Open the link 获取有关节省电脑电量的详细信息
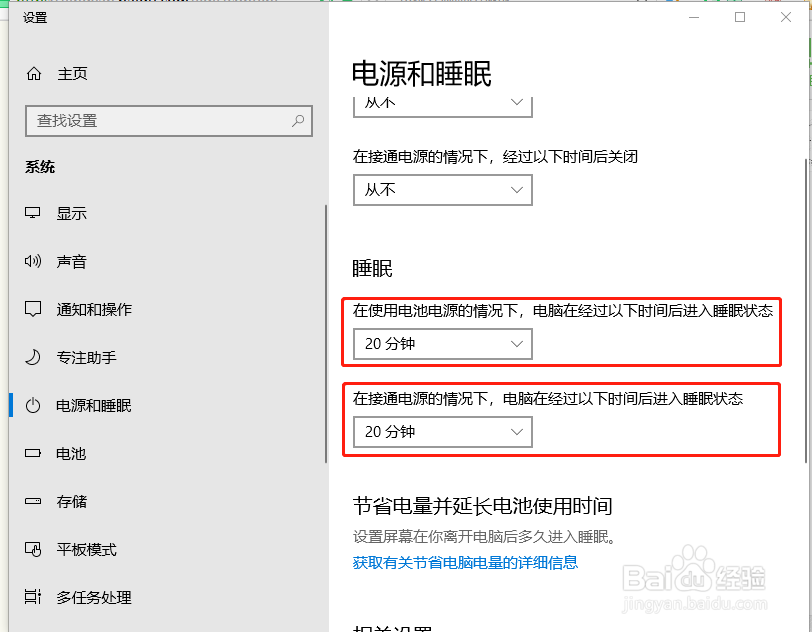The width and height of the screenshot is (812, 632). point(465,562)
